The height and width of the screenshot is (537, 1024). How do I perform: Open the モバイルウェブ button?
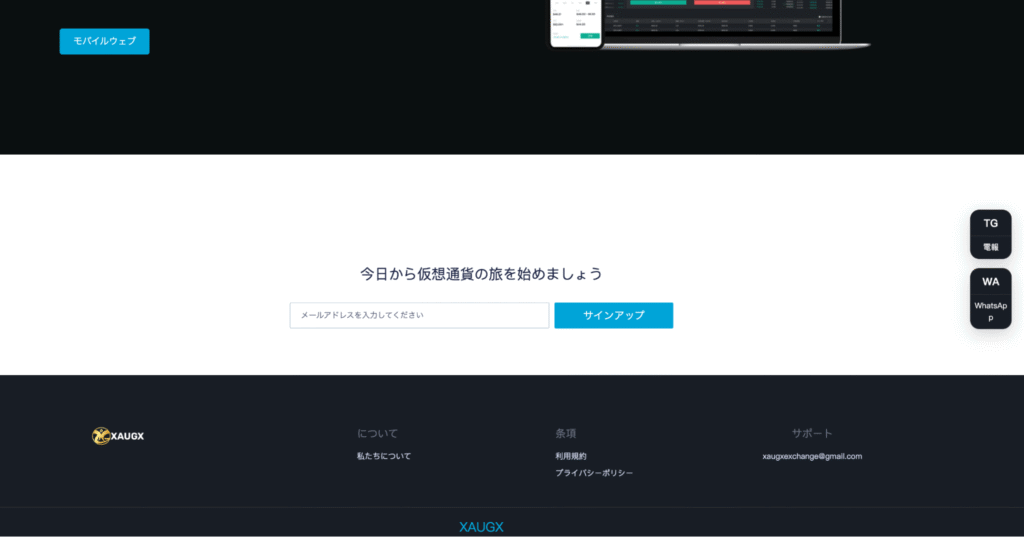pos(104,41)
